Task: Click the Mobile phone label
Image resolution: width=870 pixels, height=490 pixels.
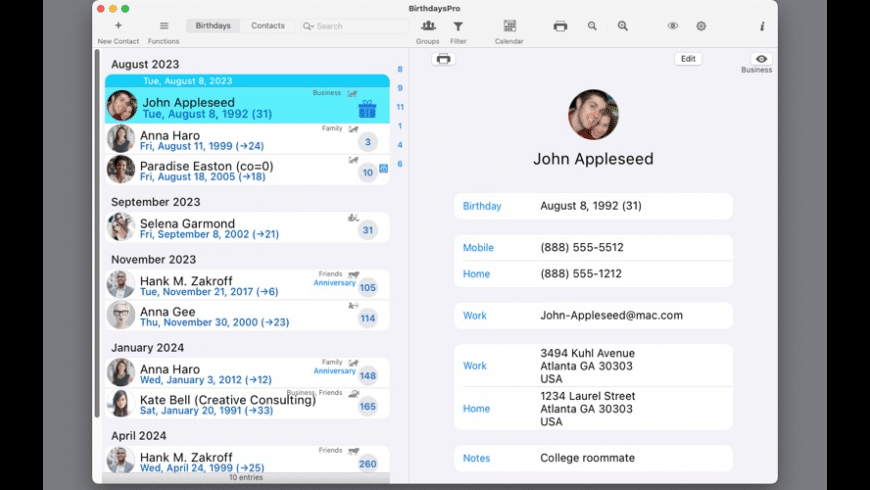Action: click(x=478, y=247)
